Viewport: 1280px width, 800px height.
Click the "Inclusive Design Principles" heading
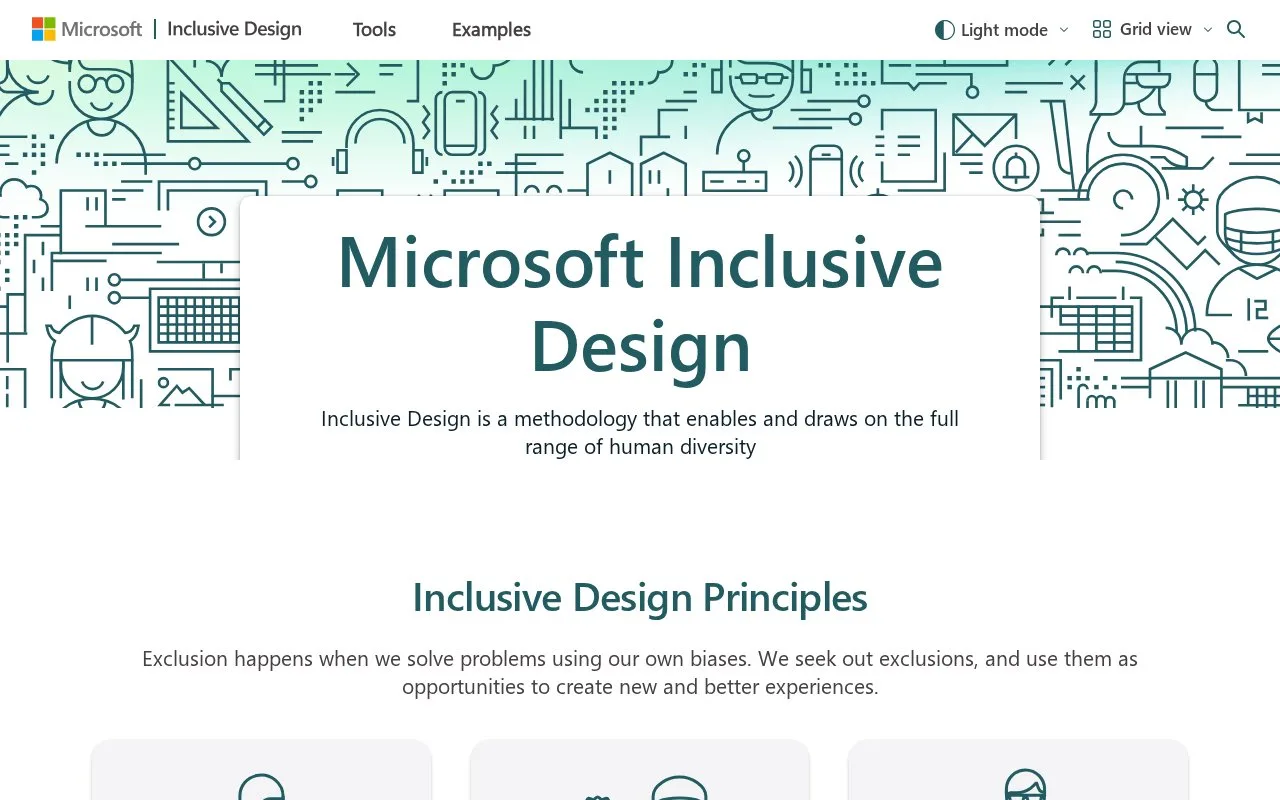tap(640, 597)
